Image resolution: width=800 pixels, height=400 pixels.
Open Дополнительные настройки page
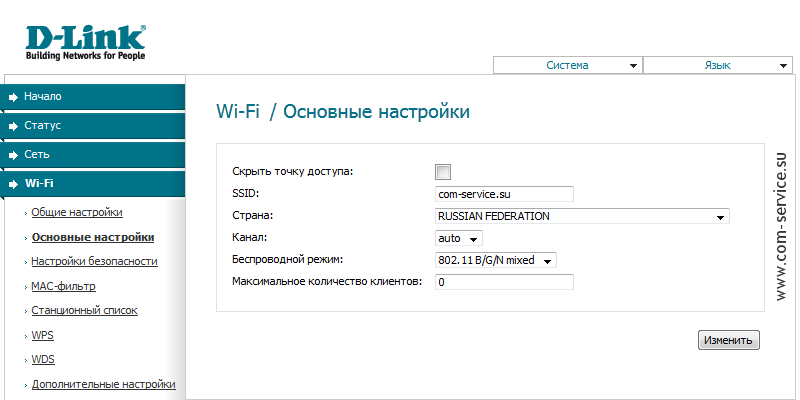pos(104,384)
